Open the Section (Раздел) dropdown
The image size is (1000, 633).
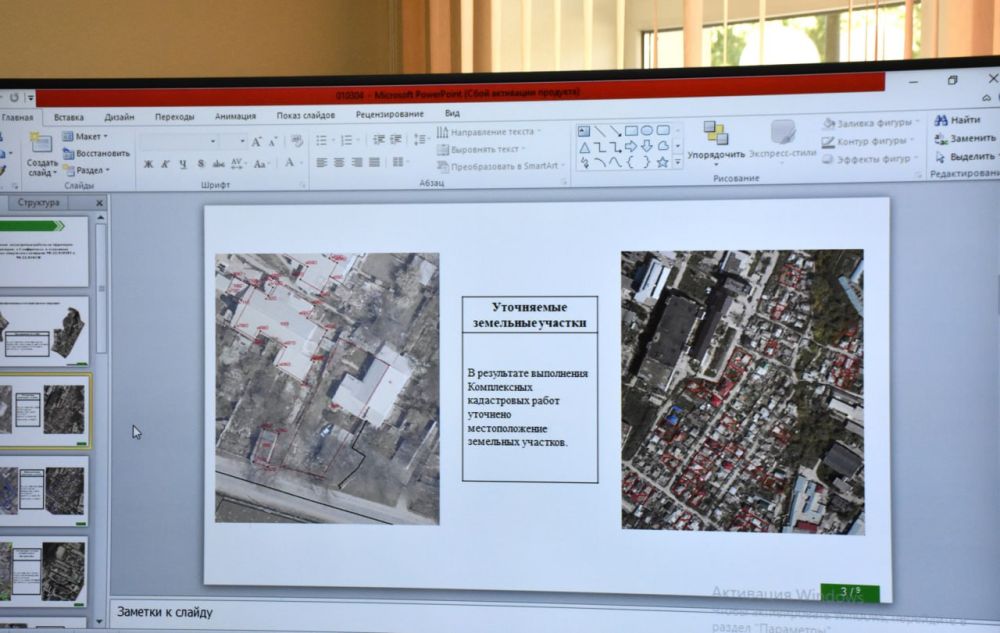tap(86, 171)
